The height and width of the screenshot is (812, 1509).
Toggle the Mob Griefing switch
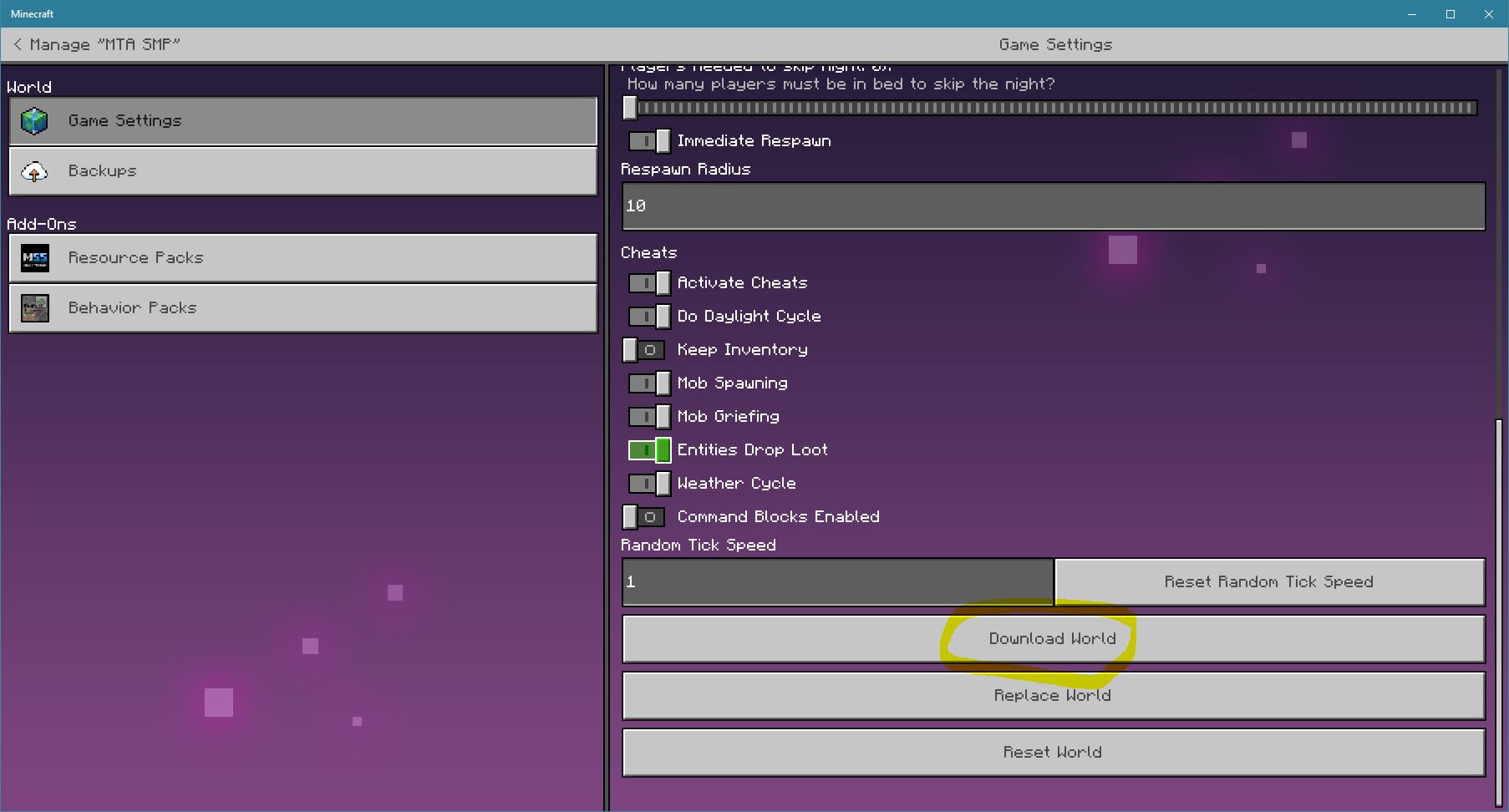(649, 417)
